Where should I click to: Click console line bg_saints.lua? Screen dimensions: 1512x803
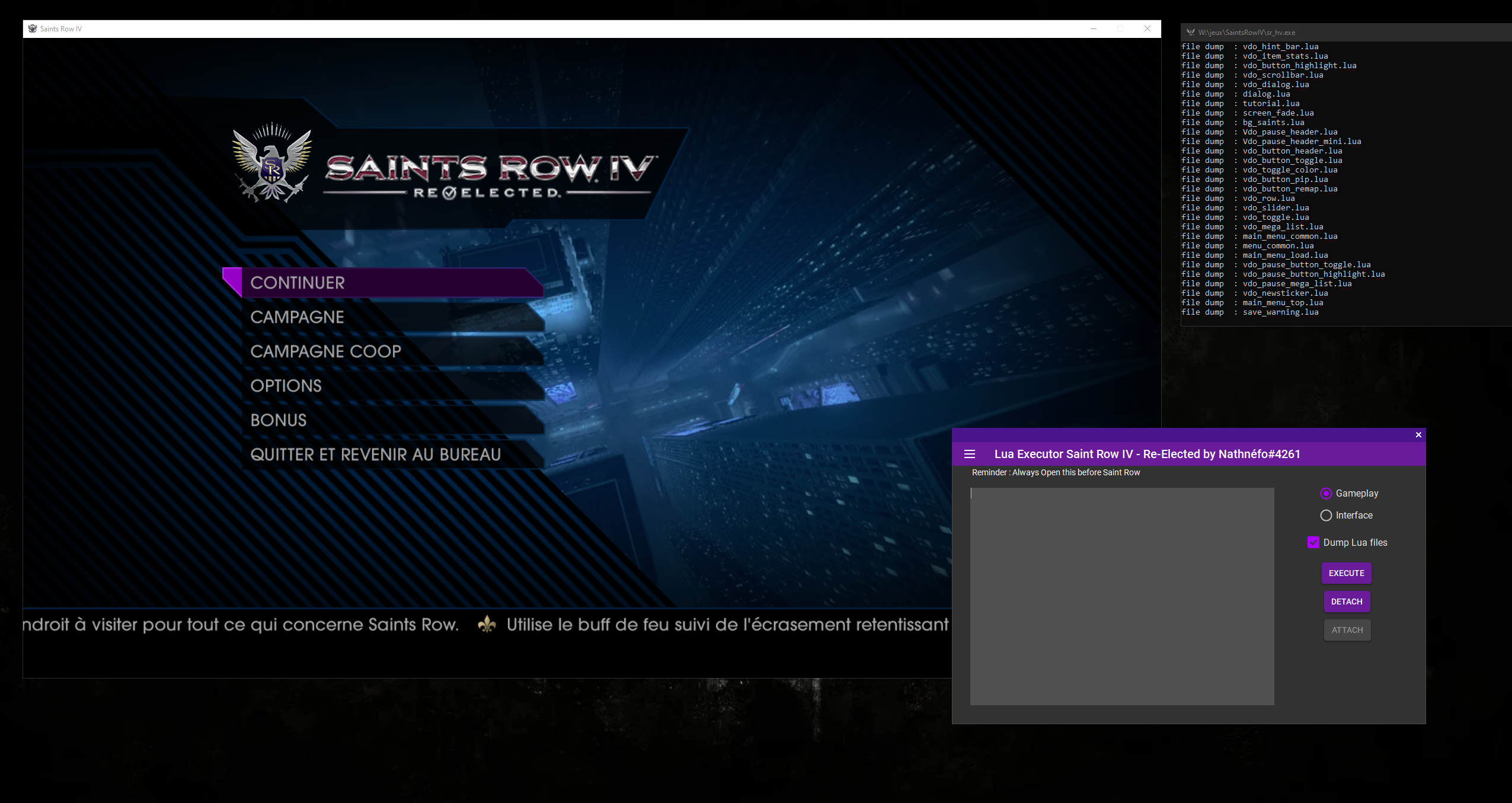tap(1243, 123)
